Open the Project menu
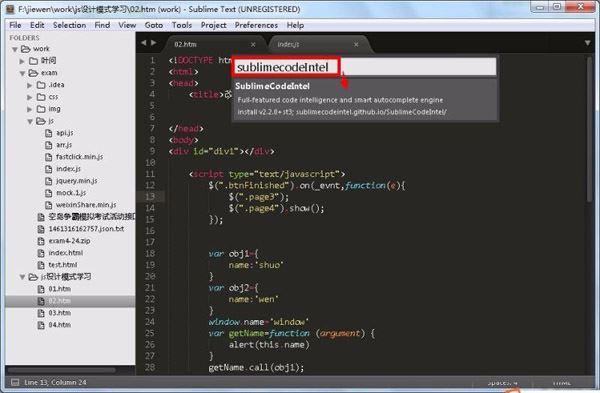 214,25
